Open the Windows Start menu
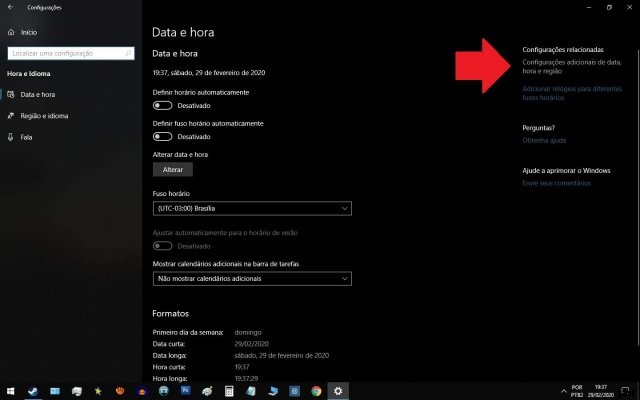 (x=10, y=391)
